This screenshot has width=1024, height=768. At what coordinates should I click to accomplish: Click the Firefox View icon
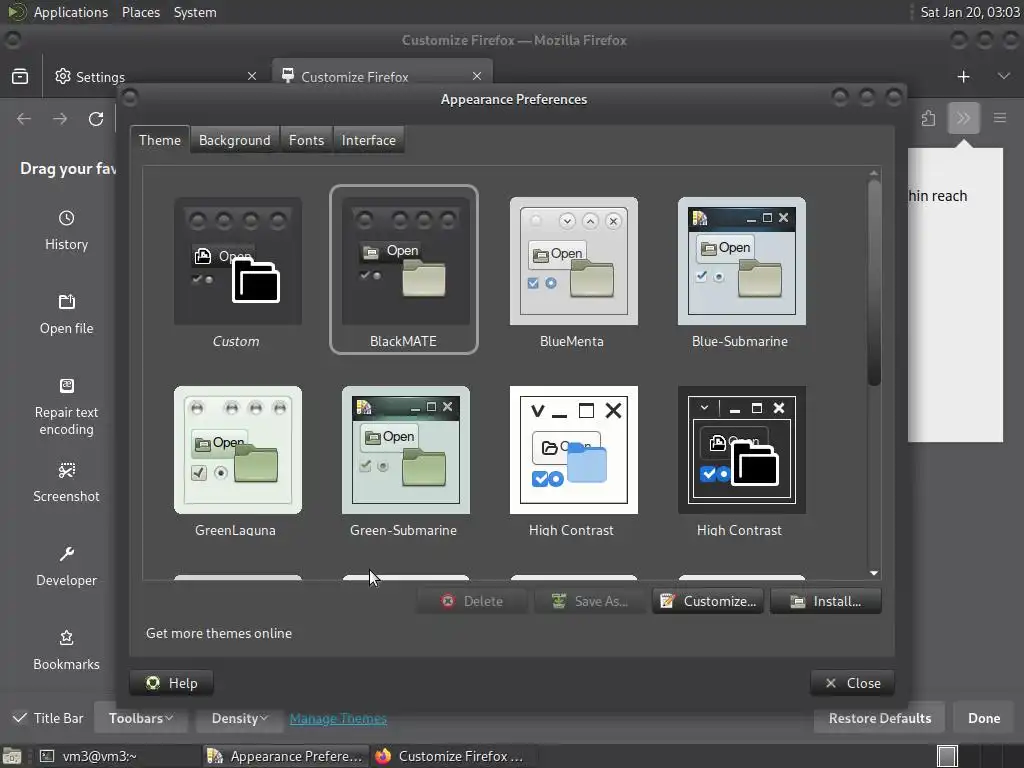click(x=20, y=76)
